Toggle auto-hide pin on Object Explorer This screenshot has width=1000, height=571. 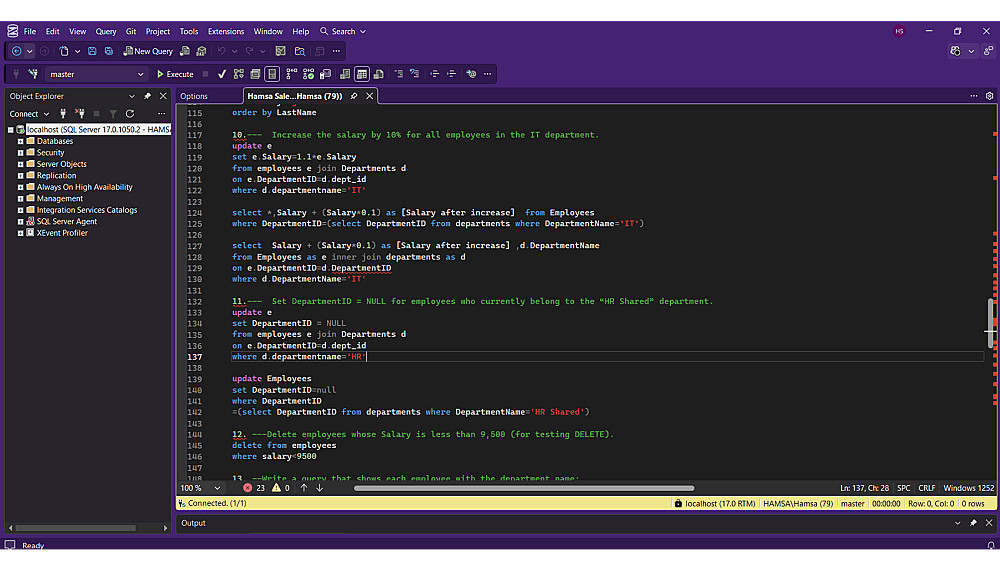[x=148, y=96]
